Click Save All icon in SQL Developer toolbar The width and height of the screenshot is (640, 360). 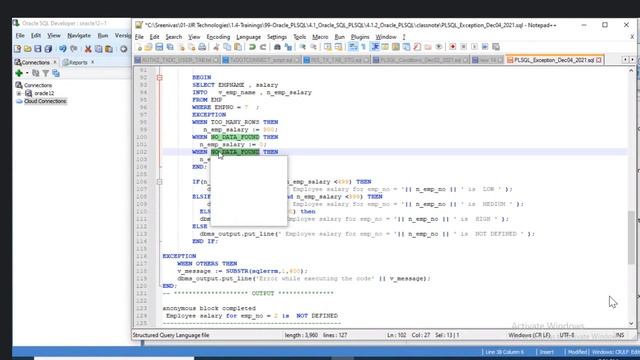(x=48, y=49)
